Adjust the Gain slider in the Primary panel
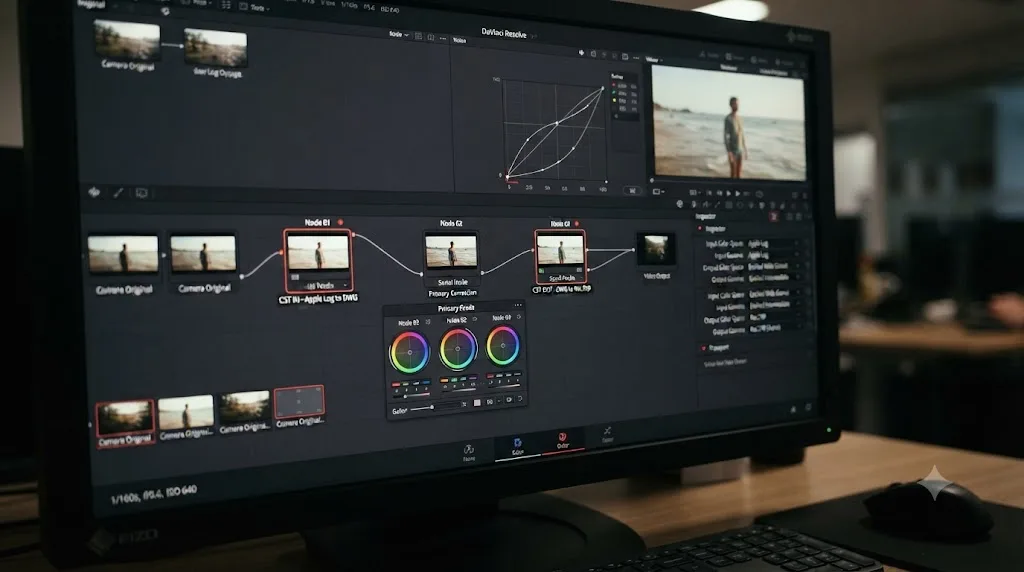 (434, 407)
